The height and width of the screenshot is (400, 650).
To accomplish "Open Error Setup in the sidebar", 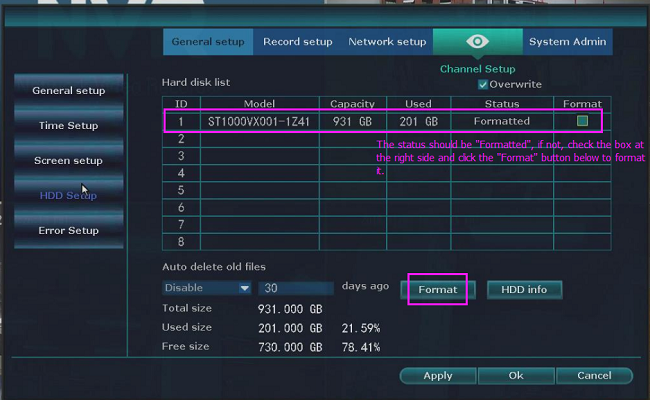I will click(x=69, y=230).
